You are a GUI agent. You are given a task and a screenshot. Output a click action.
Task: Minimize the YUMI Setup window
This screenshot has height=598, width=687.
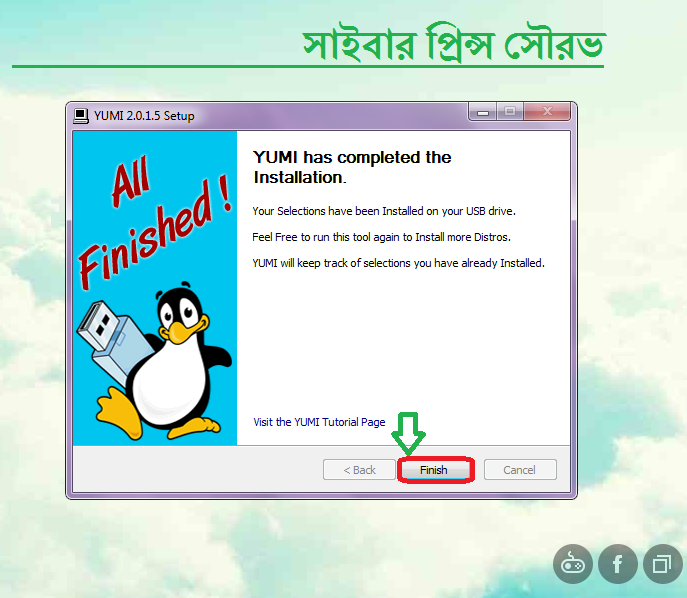point(482,112)
